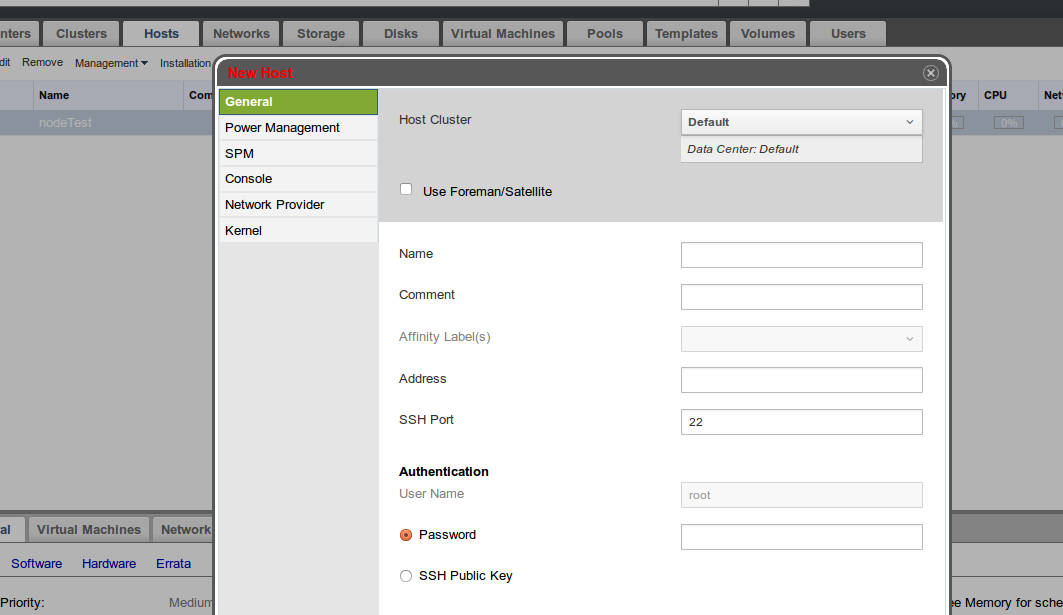Image resolution: width=1063 pixels, height=615 pixels.
Task: Focus the Address text field
Action: tap(801, 380)
